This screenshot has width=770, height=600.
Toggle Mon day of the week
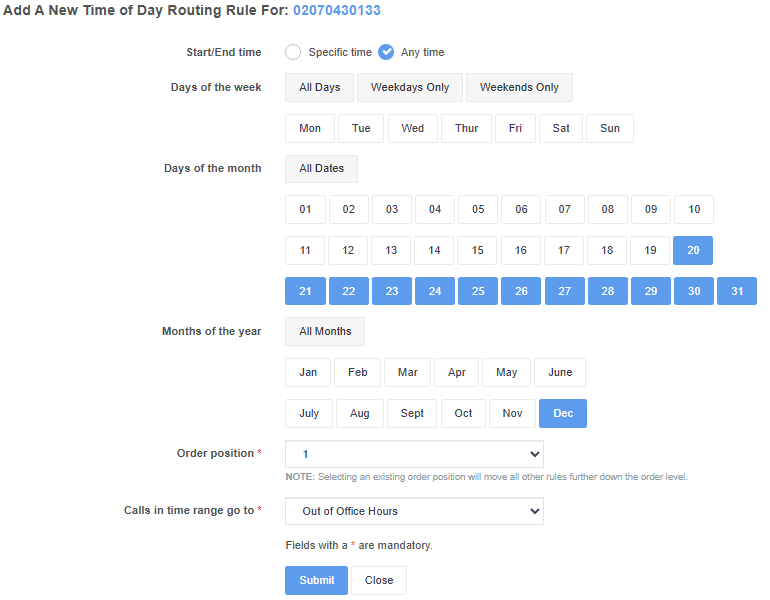(310, 129)
